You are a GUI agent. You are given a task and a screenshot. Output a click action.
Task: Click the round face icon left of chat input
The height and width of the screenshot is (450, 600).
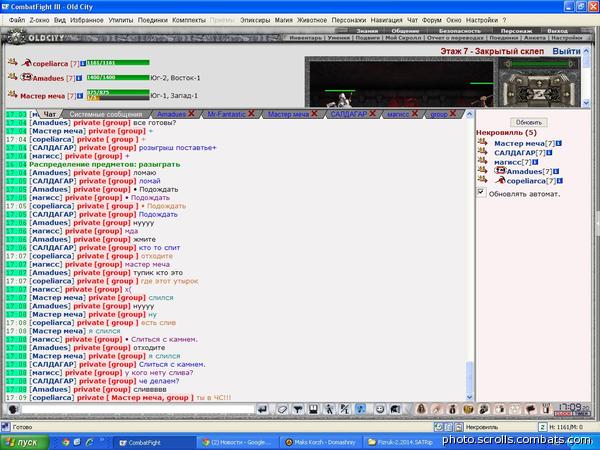point(13,409)
